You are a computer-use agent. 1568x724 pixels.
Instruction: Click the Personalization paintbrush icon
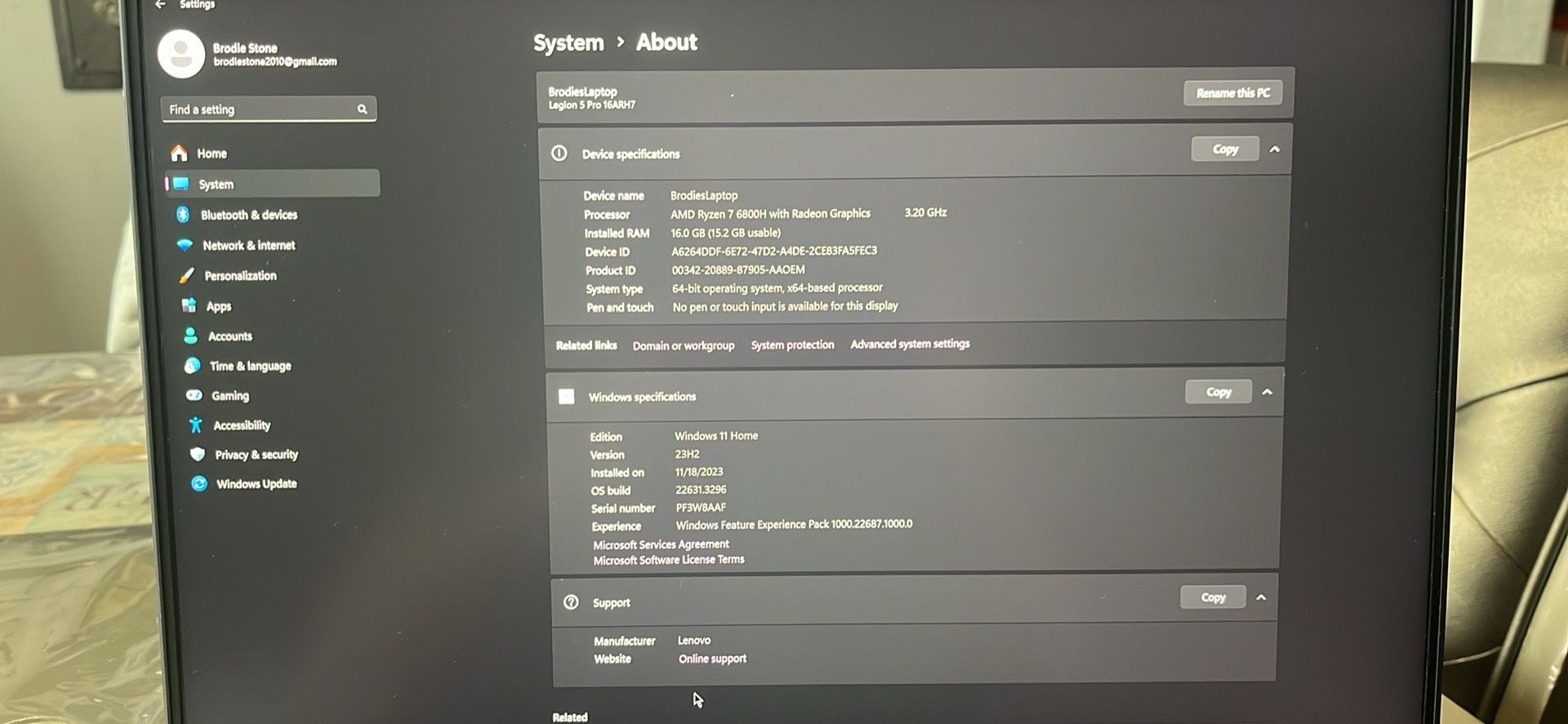(x=187, y=275)
